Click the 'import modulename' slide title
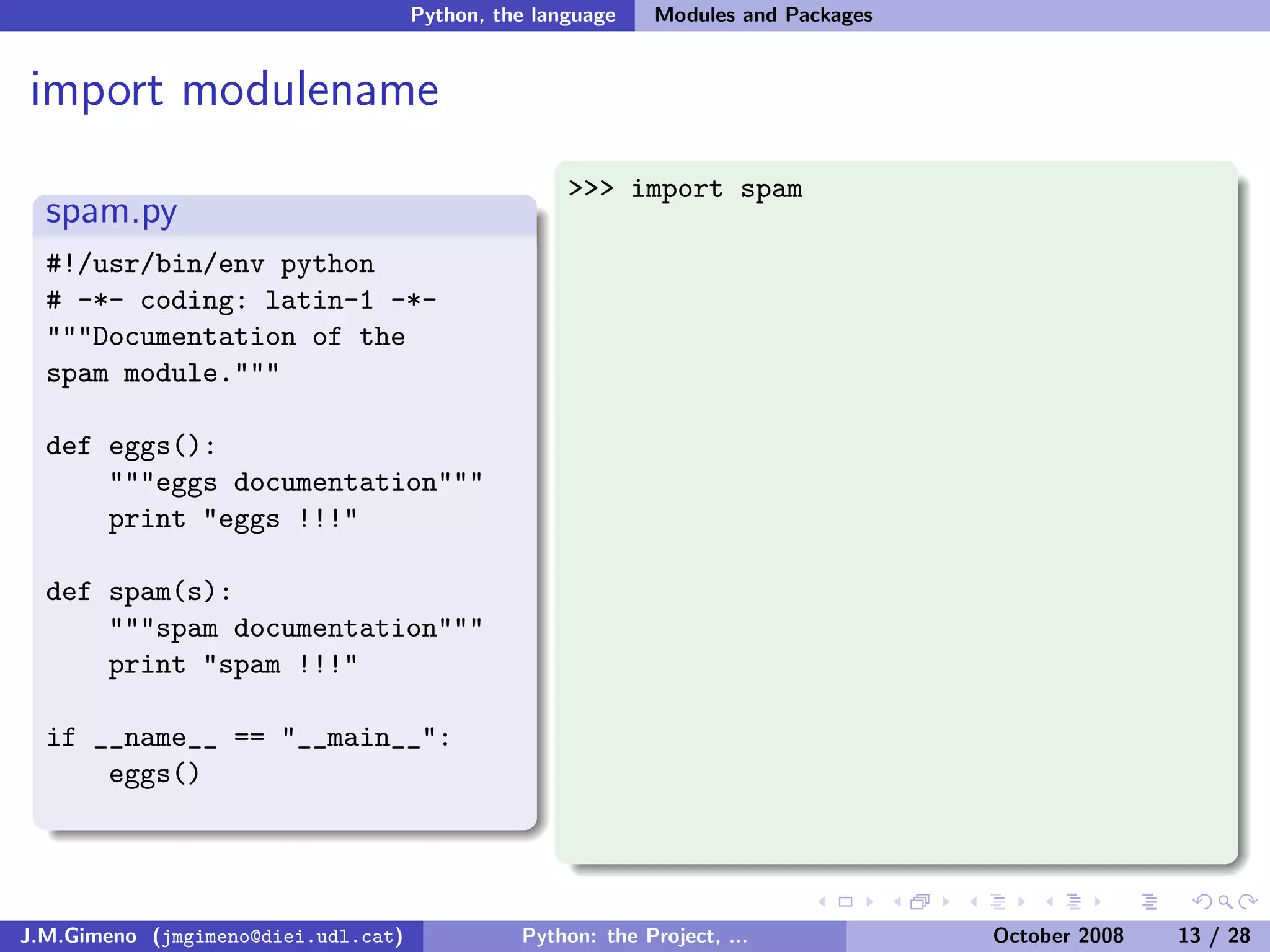 pos(235,90)
